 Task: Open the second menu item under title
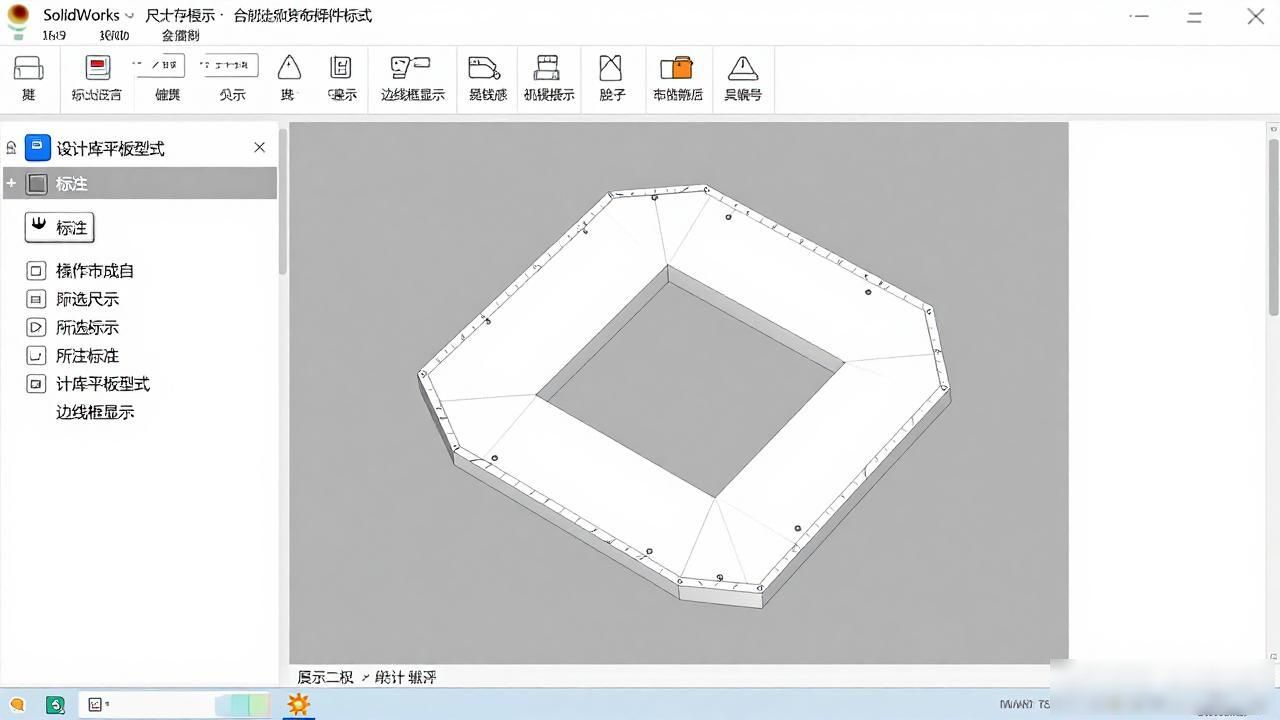(x=115, y=35)
